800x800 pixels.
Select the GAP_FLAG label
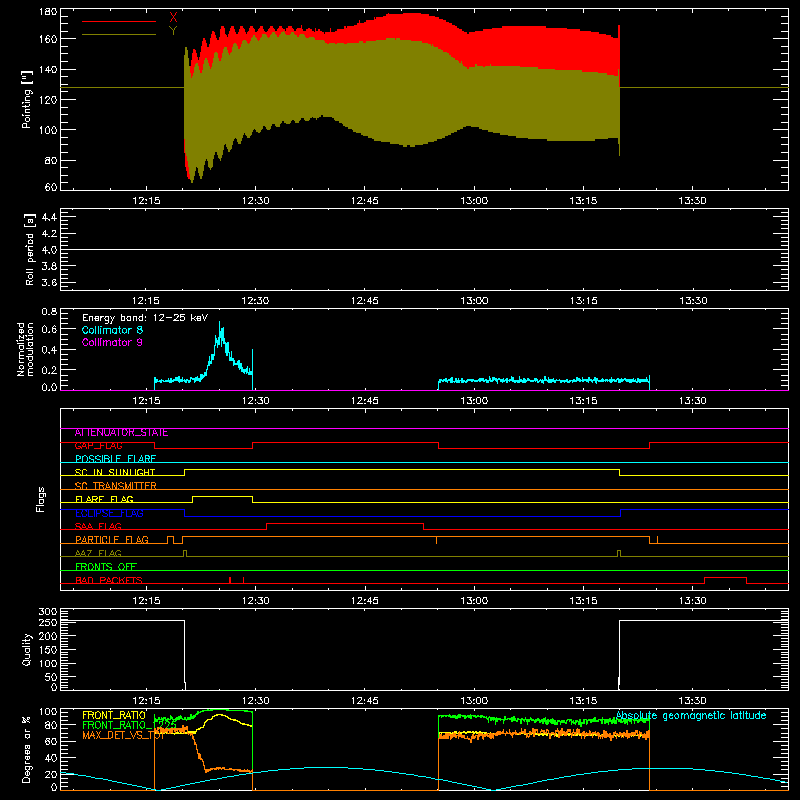[98, 446]
